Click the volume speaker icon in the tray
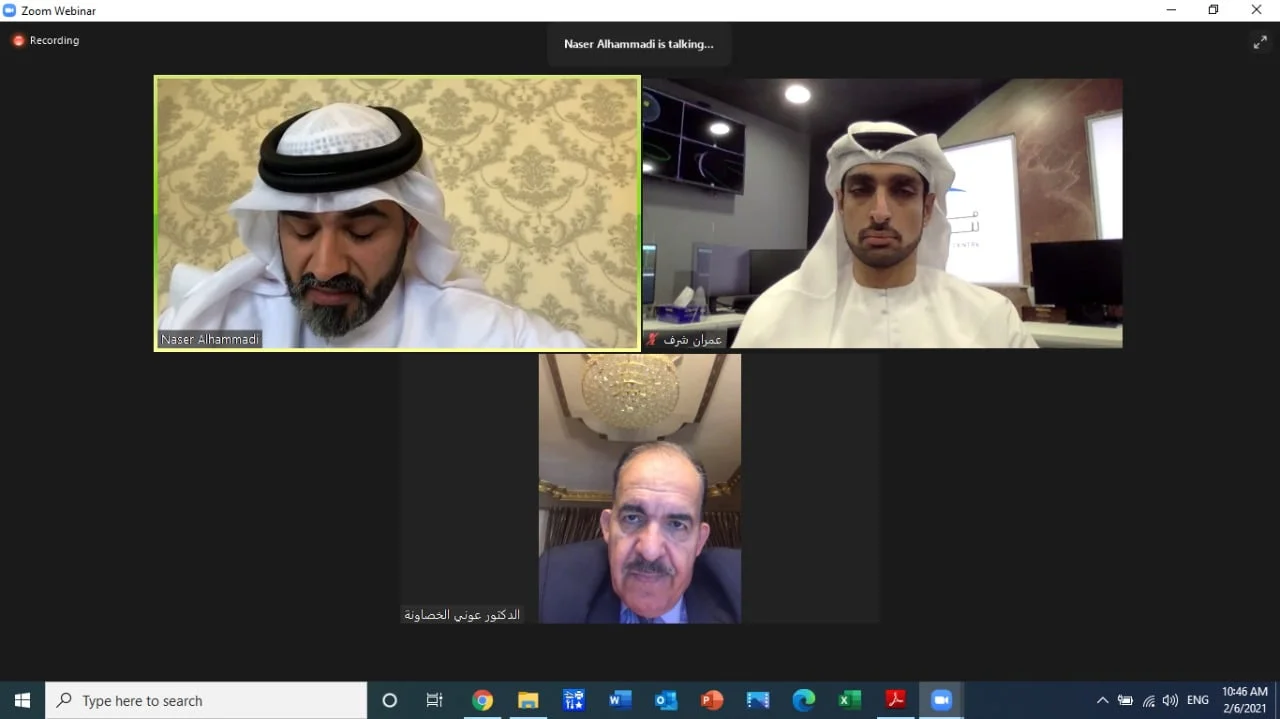 click(1170, 700)
